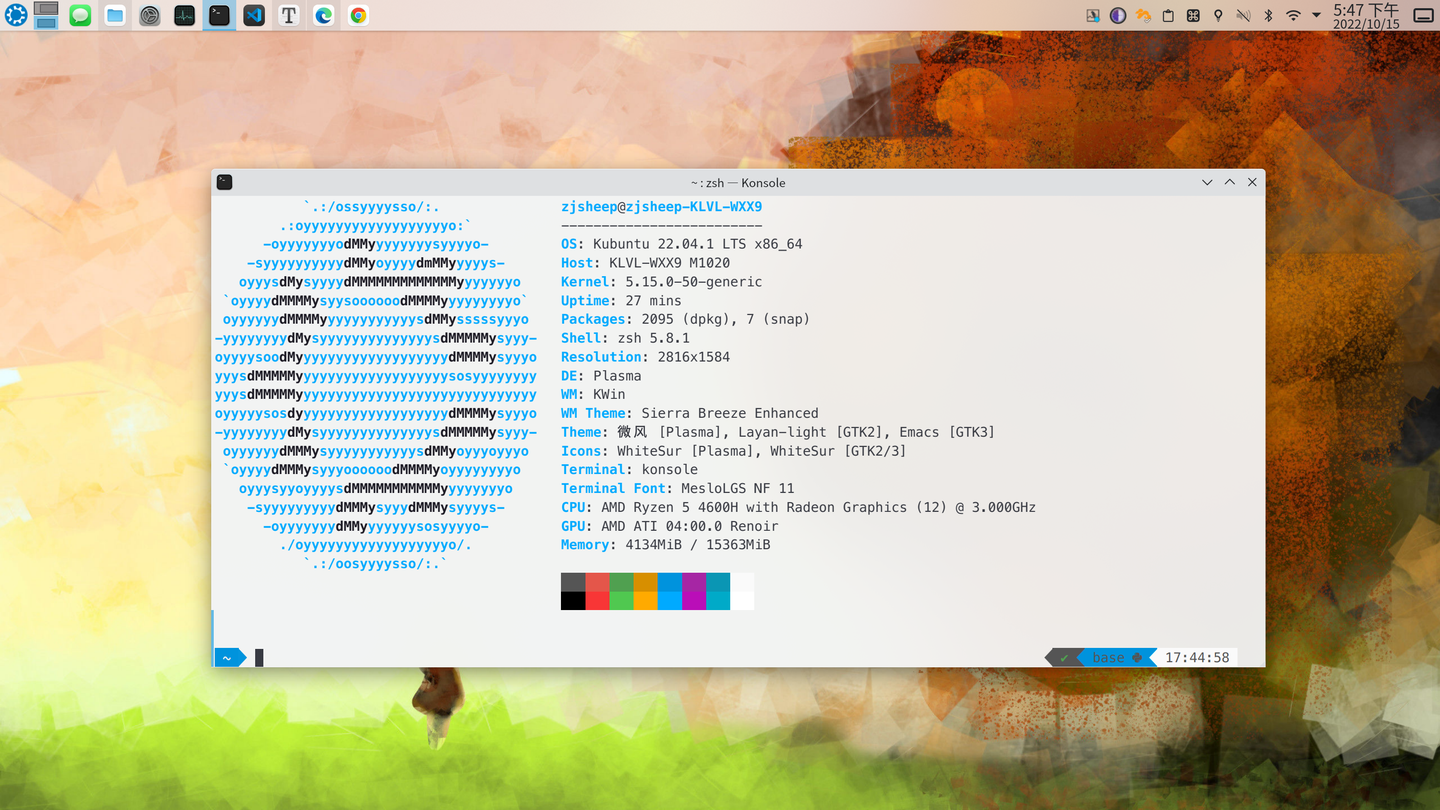This screenshot has width=1440, height=810.
Task: Click the WM Theme Sierra Breeze line
Action: click(x=690, y=413)
